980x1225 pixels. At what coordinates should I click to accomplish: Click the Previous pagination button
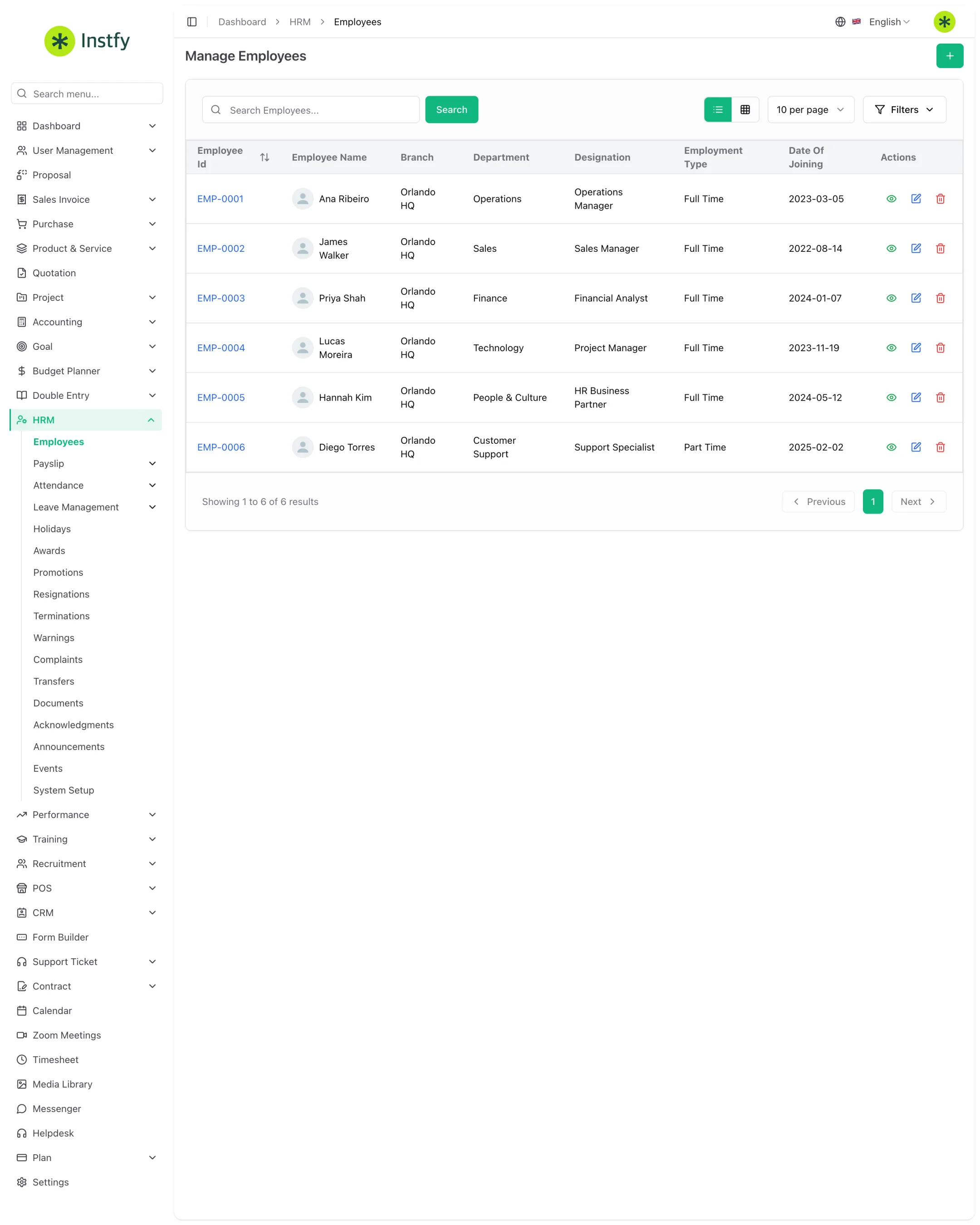point(818,502)
